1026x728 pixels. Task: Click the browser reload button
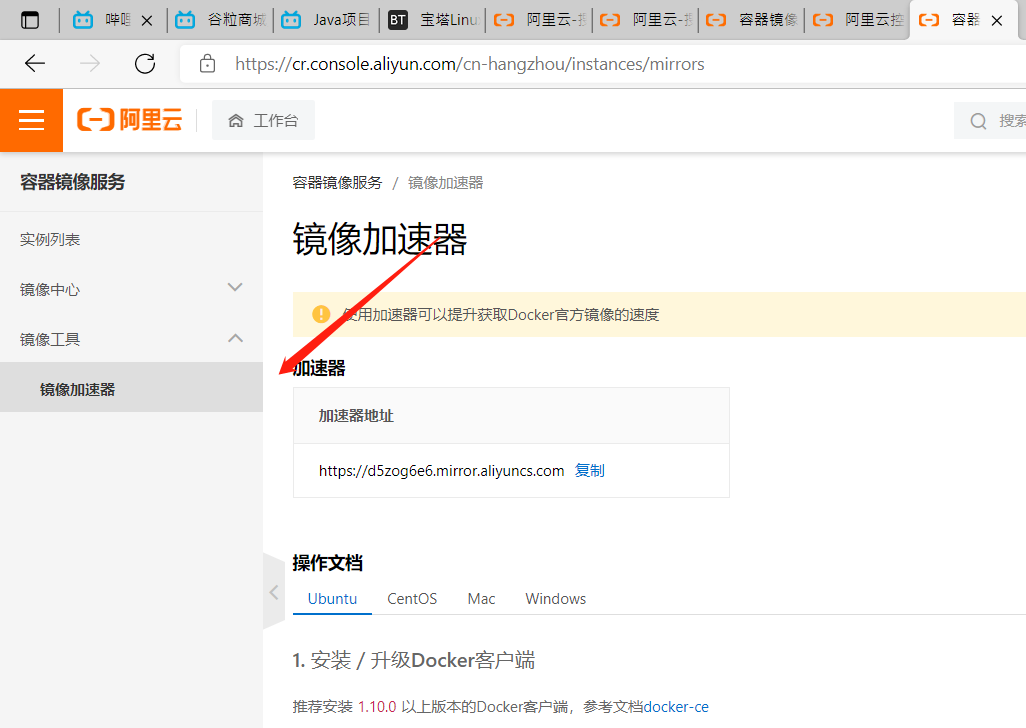pyautogui.click(x=144, y=63)
